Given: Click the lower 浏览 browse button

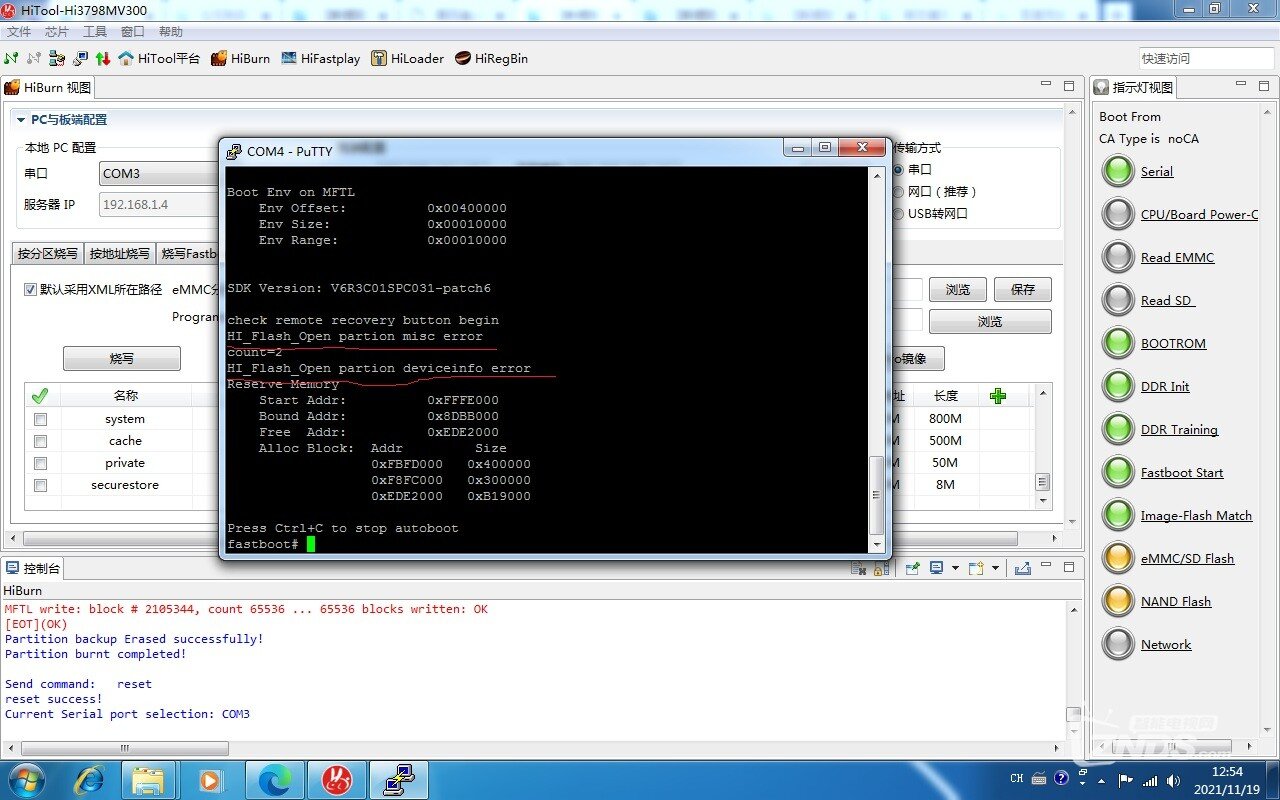Looking at the screenshot, I should click(x=990, y=321).
